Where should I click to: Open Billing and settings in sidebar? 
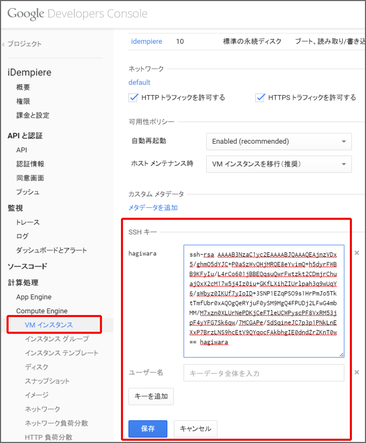click(33, 115)
